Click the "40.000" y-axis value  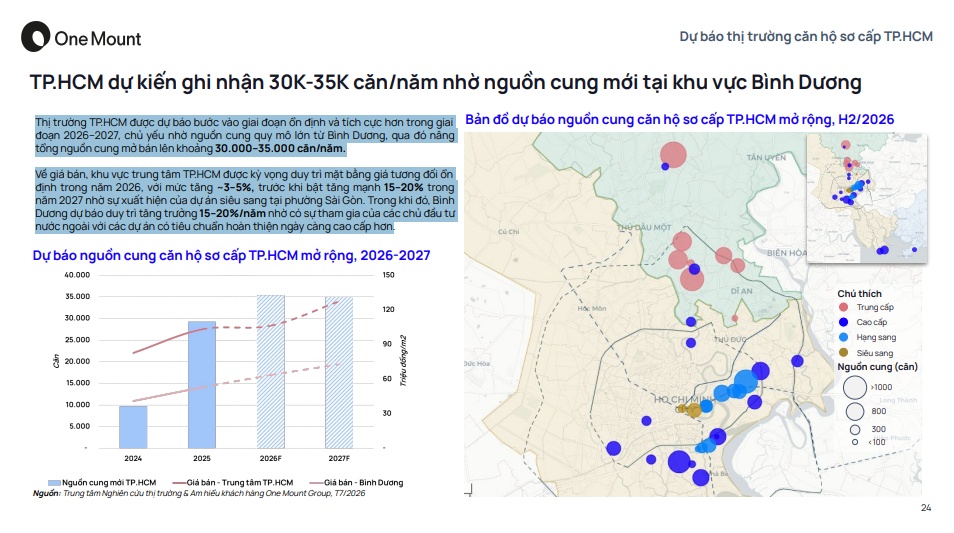coord(77,275)
